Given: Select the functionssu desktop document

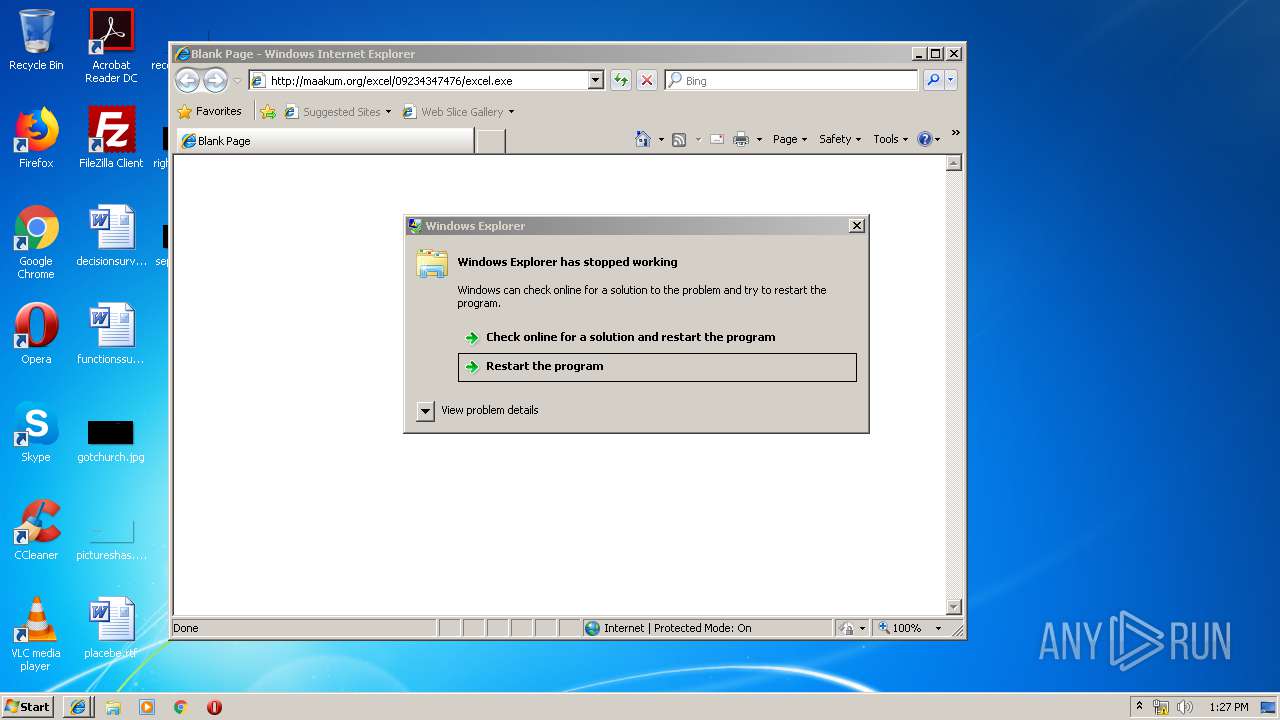Looking at the screenshot, I should 111,334.
